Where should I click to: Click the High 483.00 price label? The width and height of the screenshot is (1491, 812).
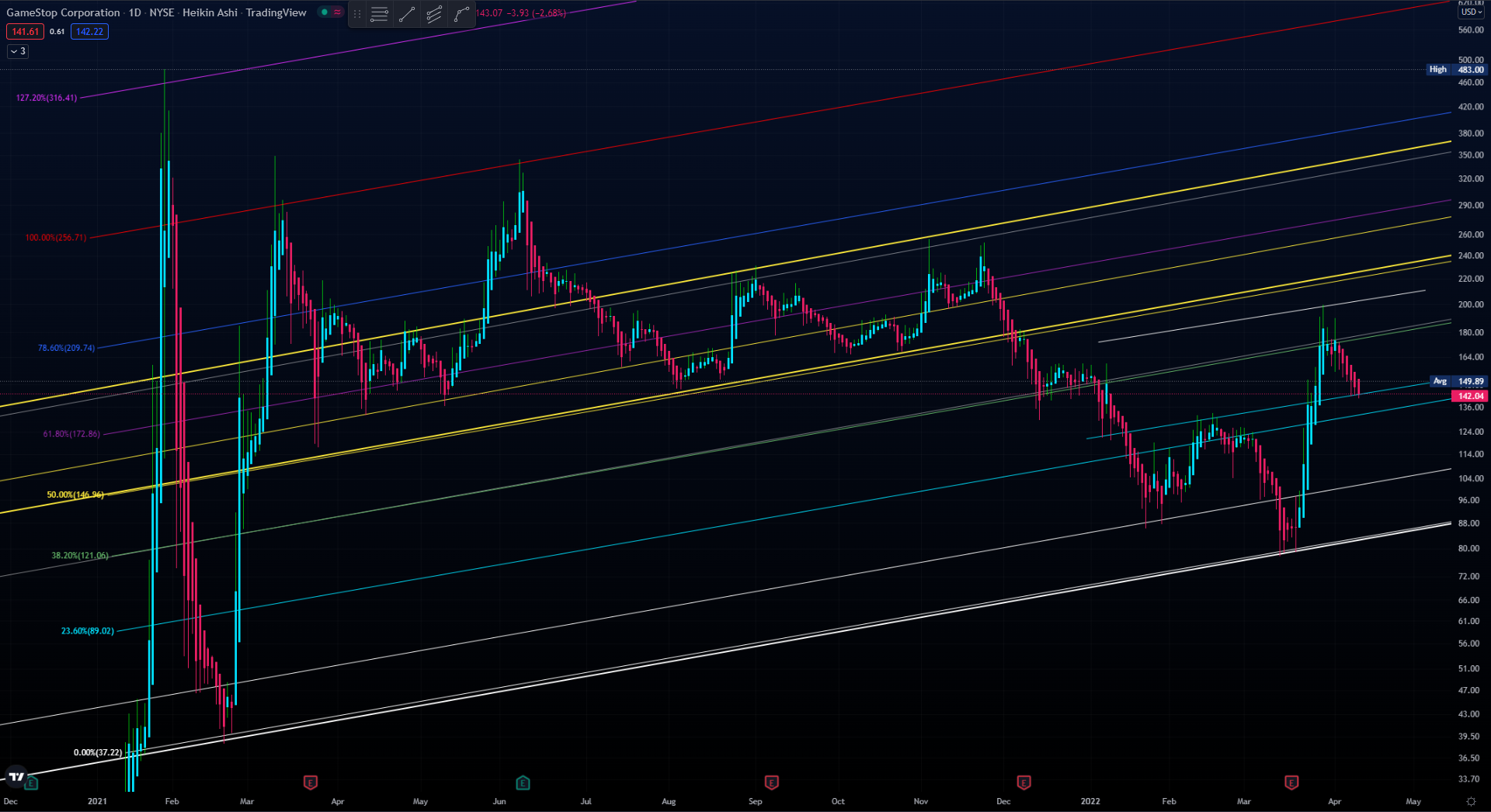(x=1457, y=70)
